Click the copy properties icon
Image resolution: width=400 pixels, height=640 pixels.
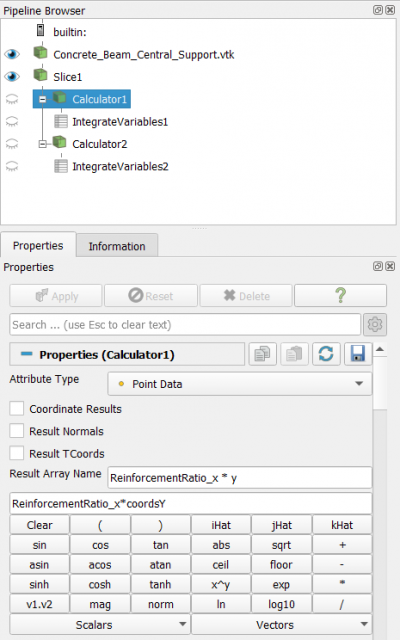pyautogui.click(x=262, y=354)
